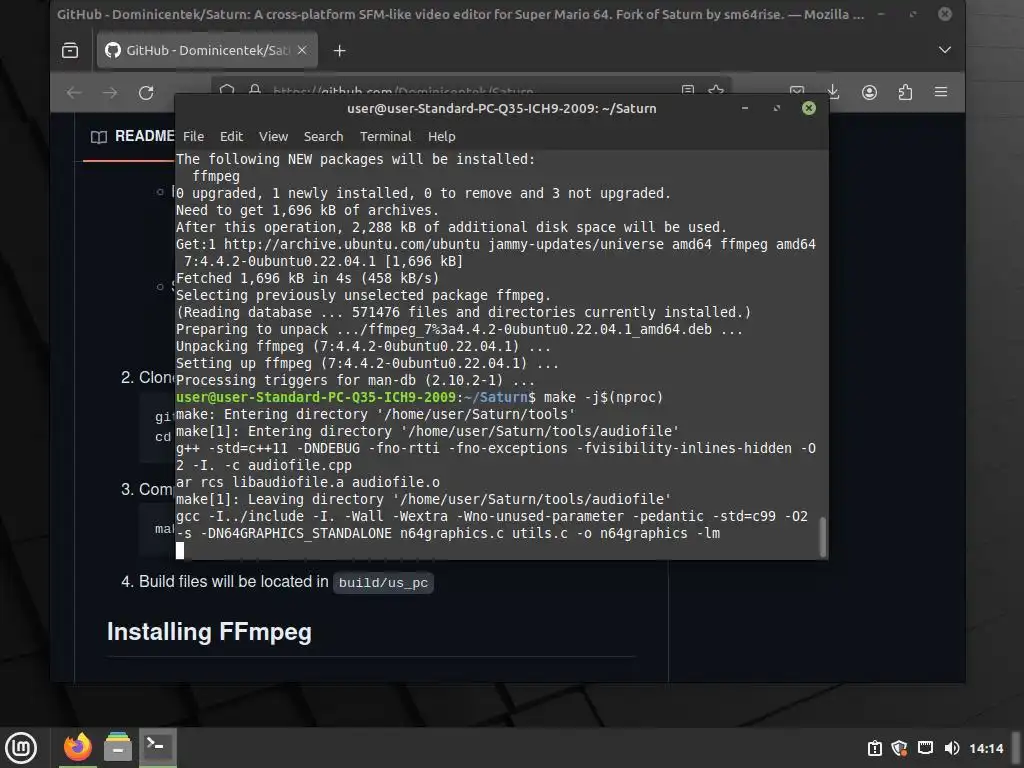Minimize the Firefox browser window

[x=881, y=14]
